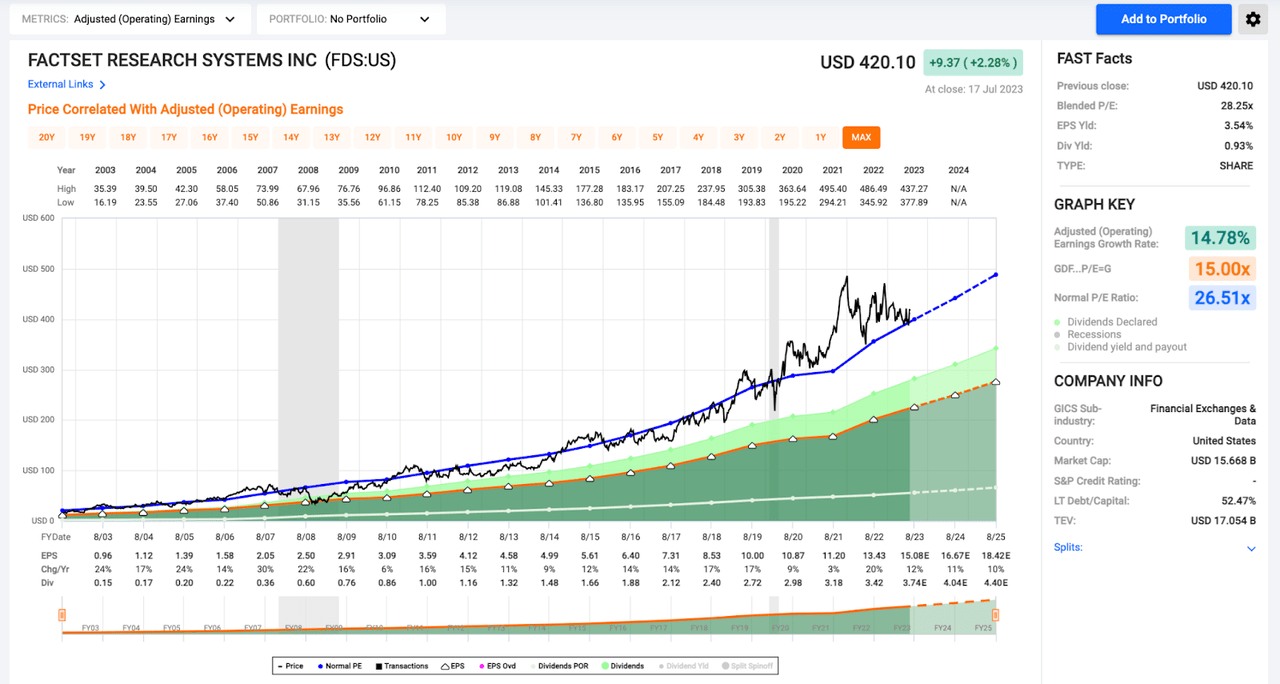Show the Split Spinoff markers from the legend
Viewport: 1280px width, 684px height.
(x=748, y=665)
